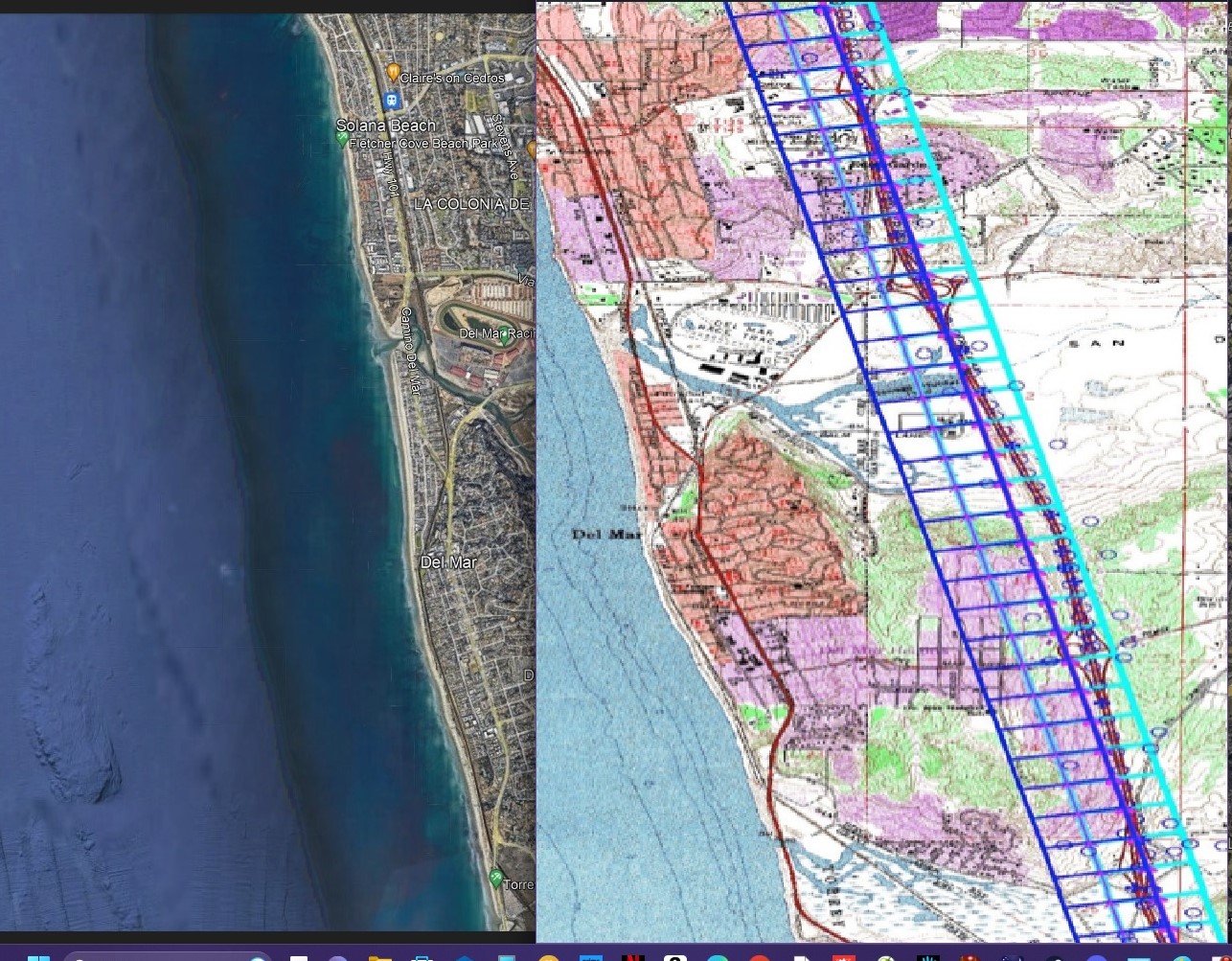Open the Windows Start button
Image resolution: width=1232 pixels, height=961 pixels.
(39, 956)
